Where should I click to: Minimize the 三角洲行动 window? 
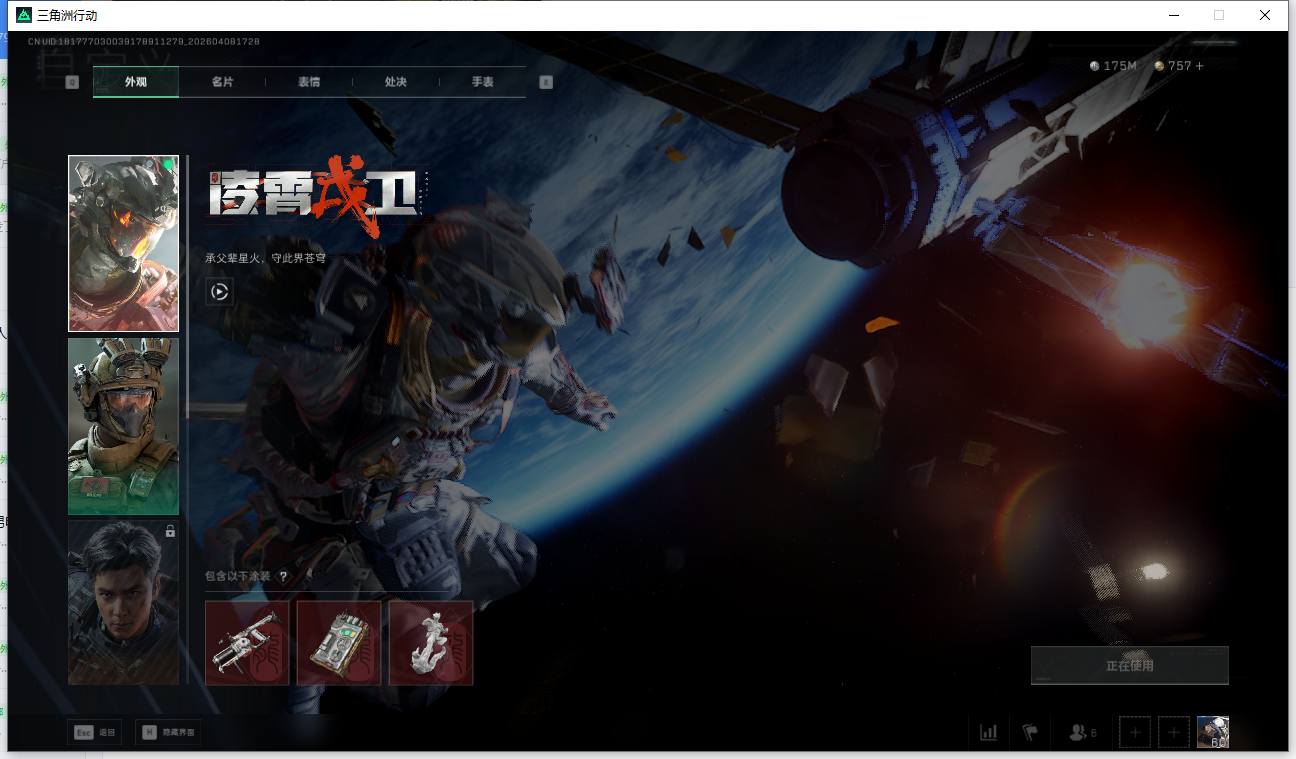pos(1173,15)
